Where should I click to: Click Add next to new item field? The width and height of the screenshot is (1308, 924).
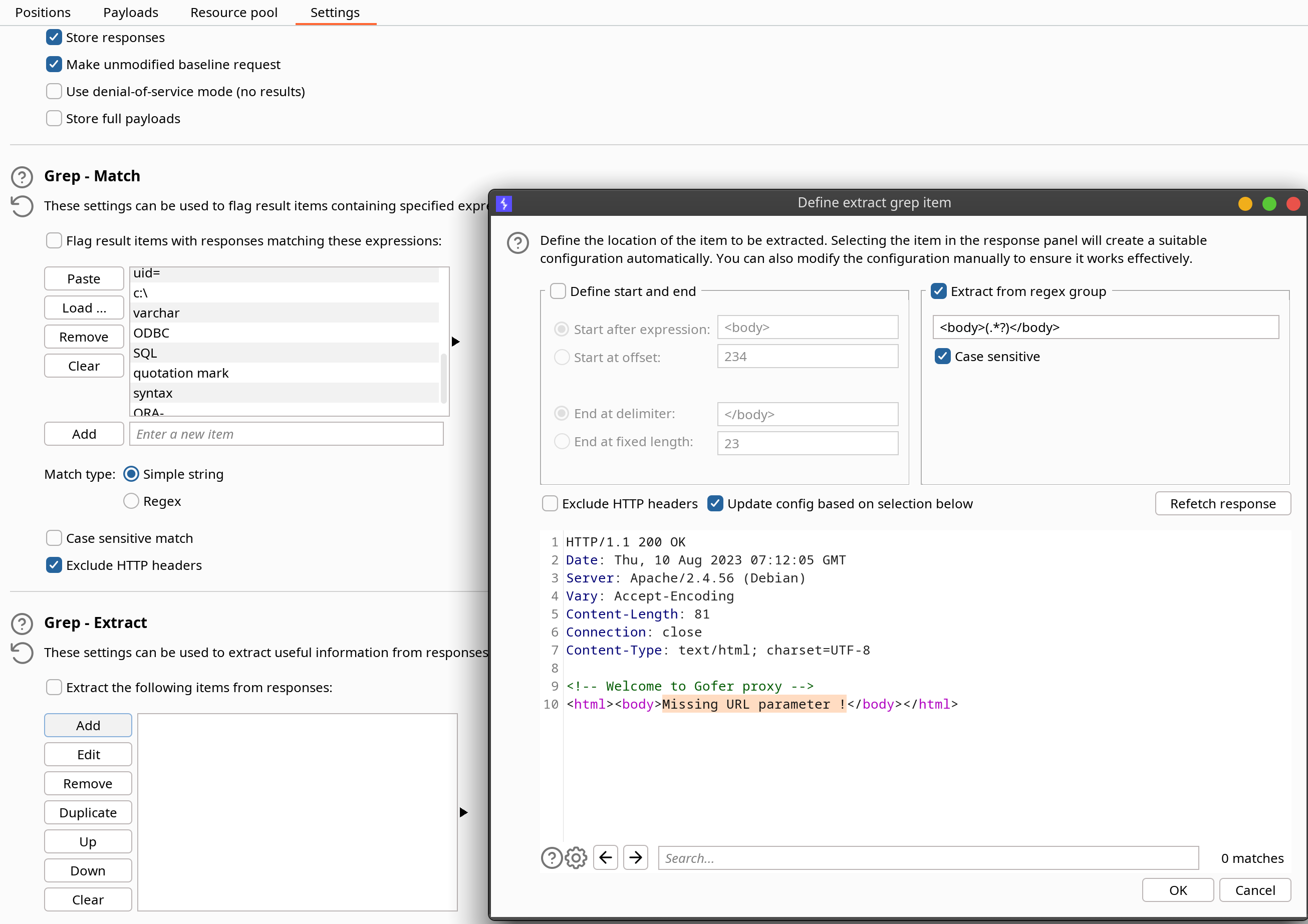pyautogui.click(x=84, y=434)
